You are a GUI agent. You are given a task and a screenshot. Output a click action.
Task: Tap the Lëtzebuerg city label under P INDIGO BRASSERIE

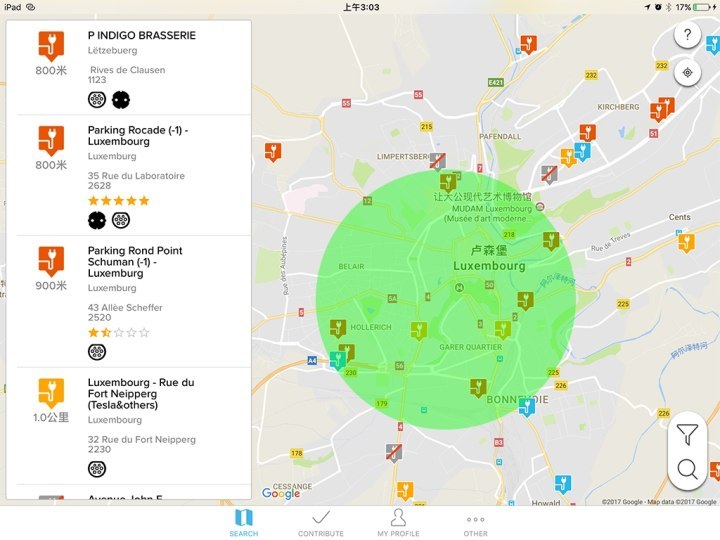112,51
